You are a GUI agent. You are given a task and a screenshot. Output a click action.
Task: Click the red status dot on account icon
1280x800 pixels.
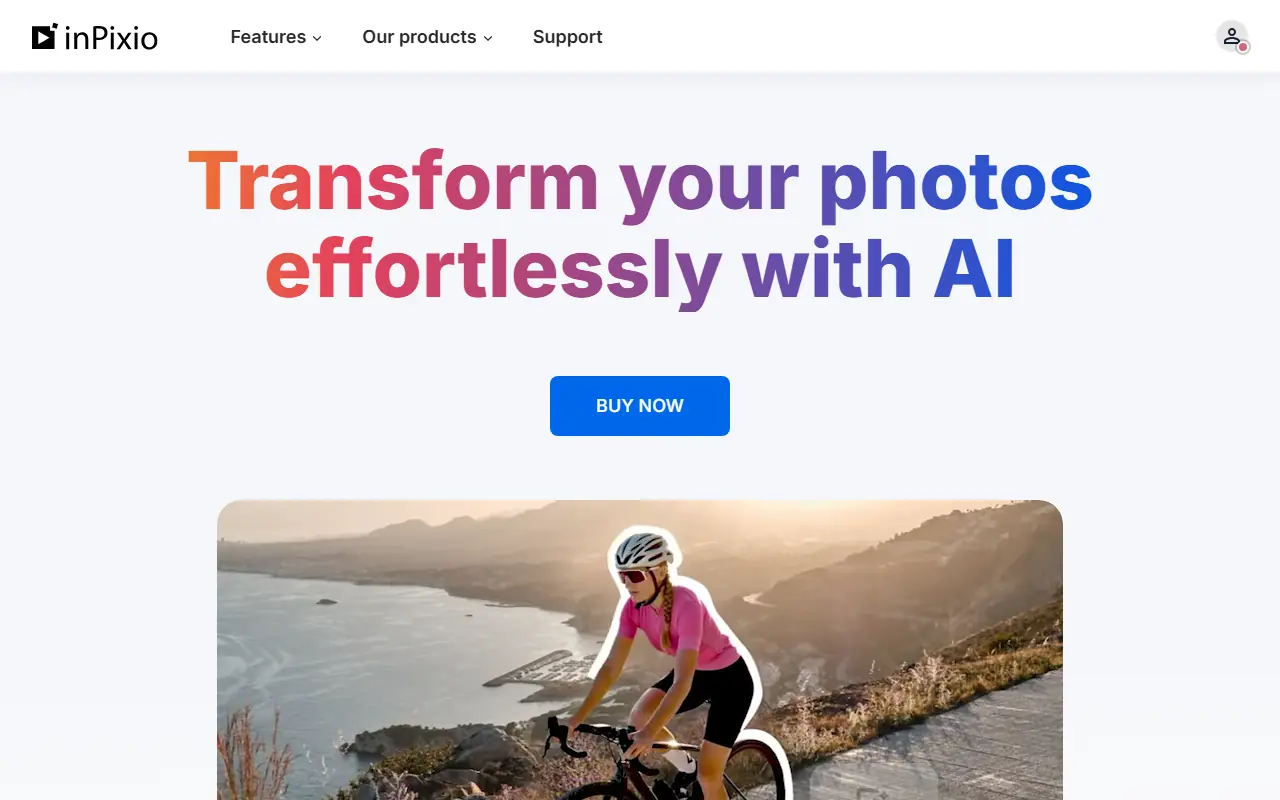[1243, 47]
